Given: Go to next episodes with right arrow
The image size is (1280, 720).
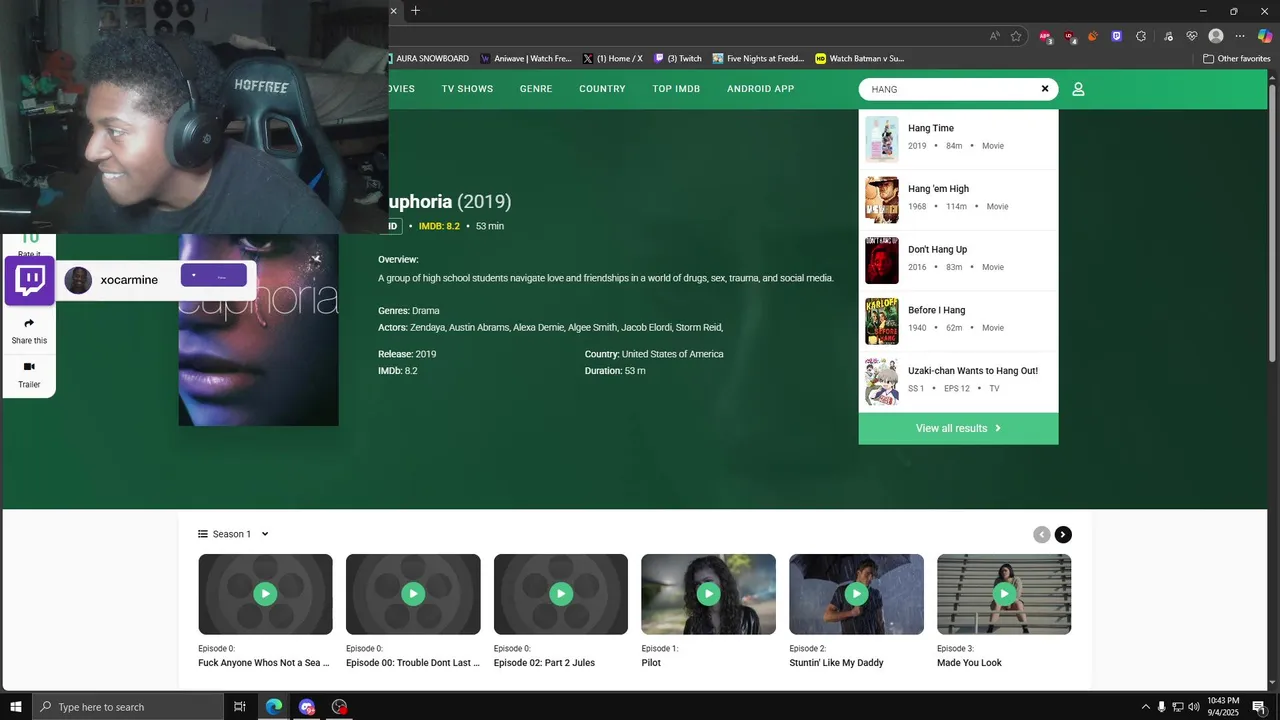Looking at the screenshot, I should click(1063, 535).
